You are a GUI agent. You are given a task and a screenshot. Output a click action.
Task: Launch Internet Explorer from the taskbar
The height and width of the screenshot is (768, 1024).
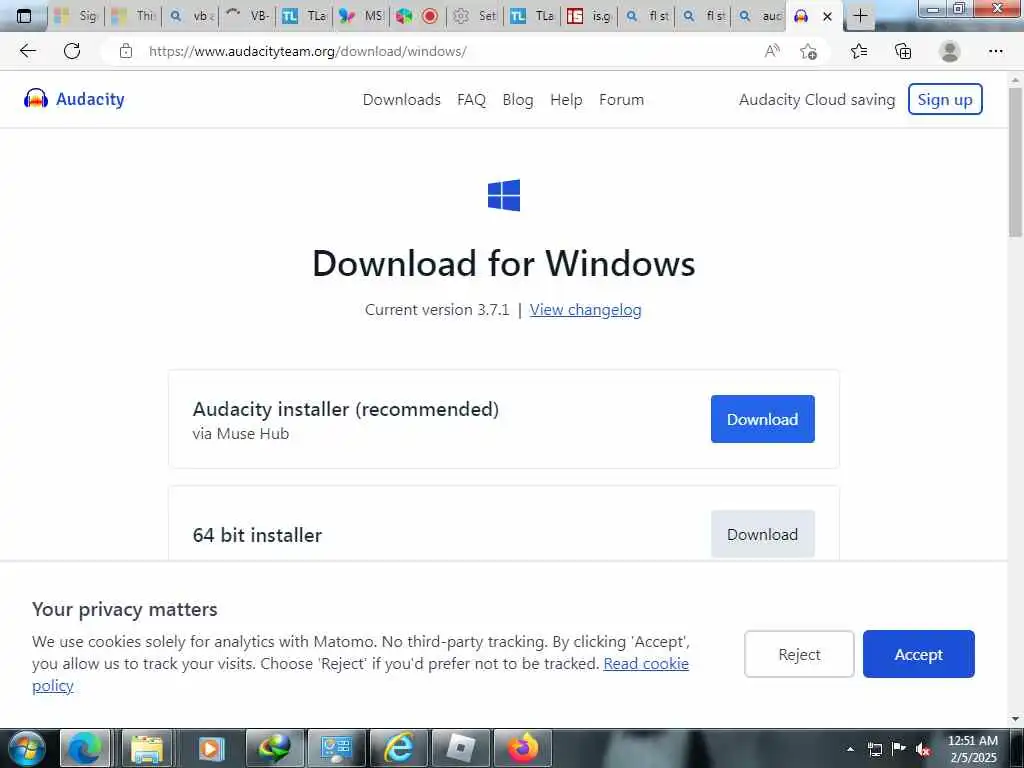tap(398, 748)
